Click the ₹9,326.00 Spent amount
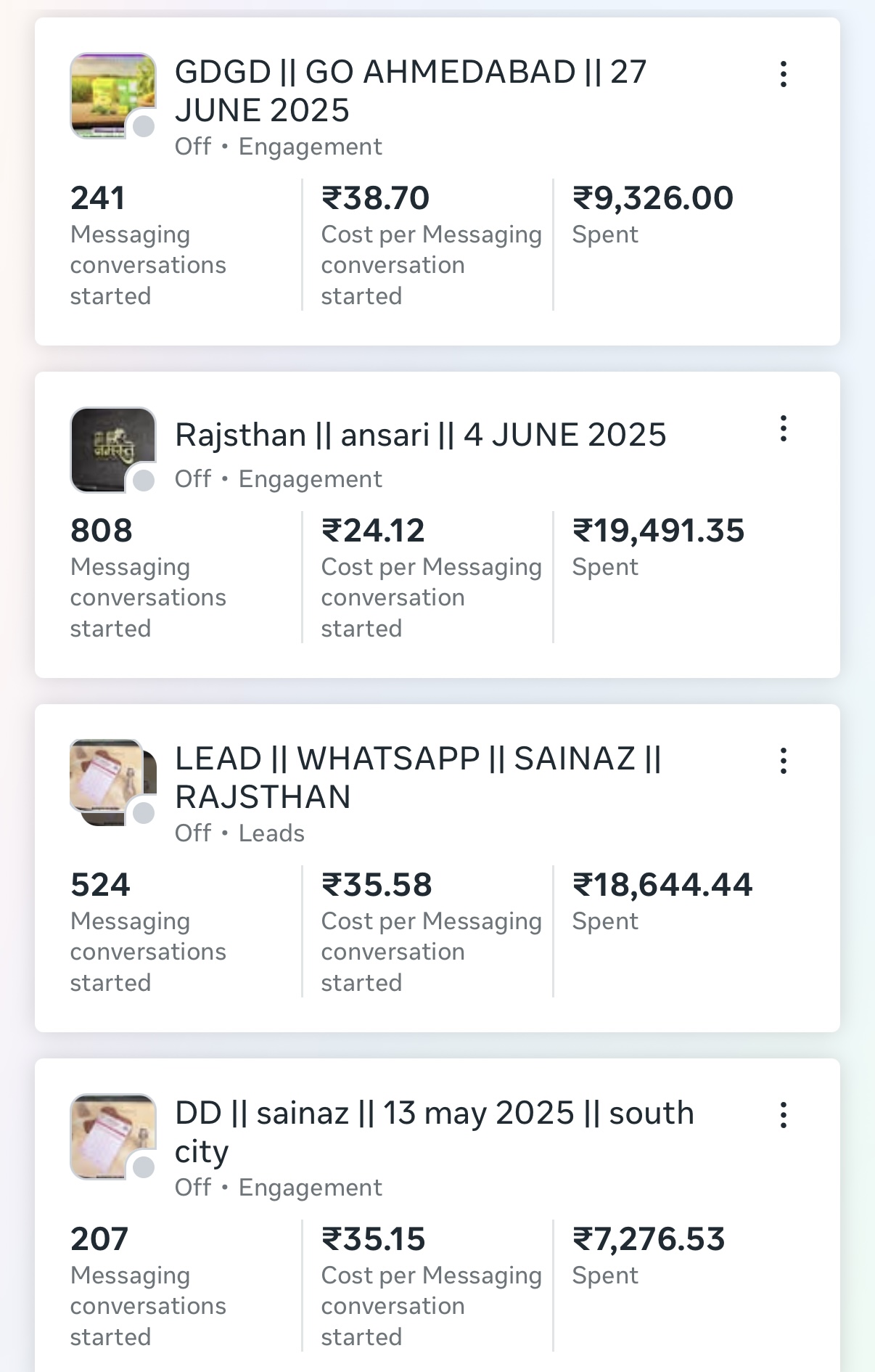The height and width of the screenshot is (1372, 875). pyautogui.click(x=653, y=198)
